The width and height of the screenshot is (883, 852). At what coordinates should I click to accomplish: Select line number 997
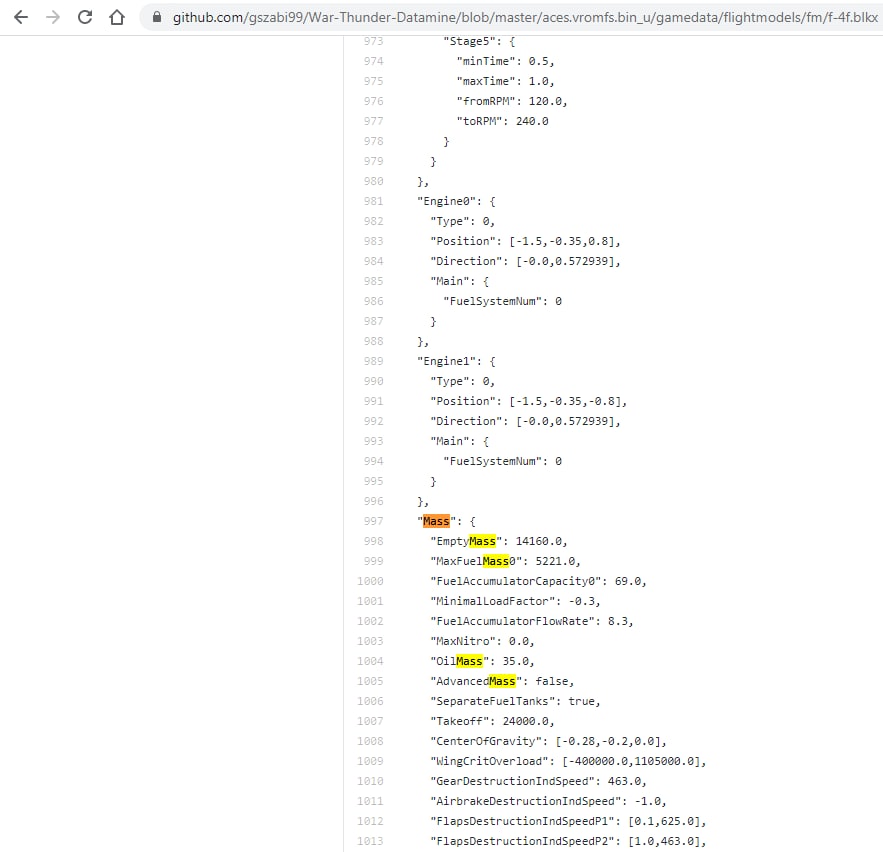point(373,521)
